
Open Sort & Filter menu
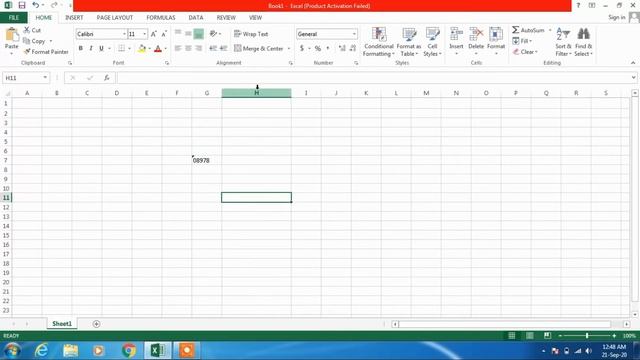coord(563,42)
